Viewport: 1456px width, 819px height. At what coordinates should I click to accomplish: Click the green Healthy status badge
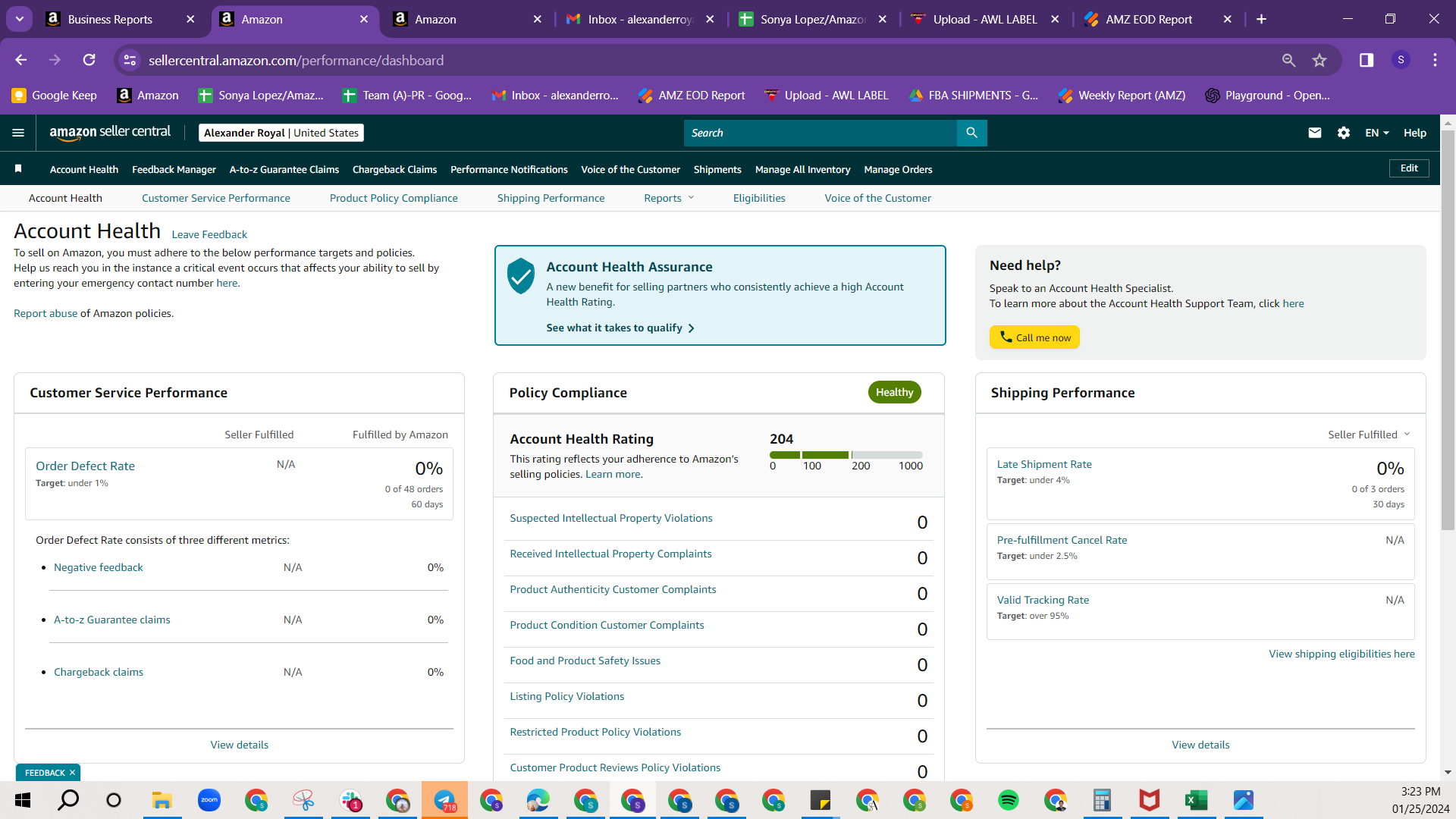point(894,392)
